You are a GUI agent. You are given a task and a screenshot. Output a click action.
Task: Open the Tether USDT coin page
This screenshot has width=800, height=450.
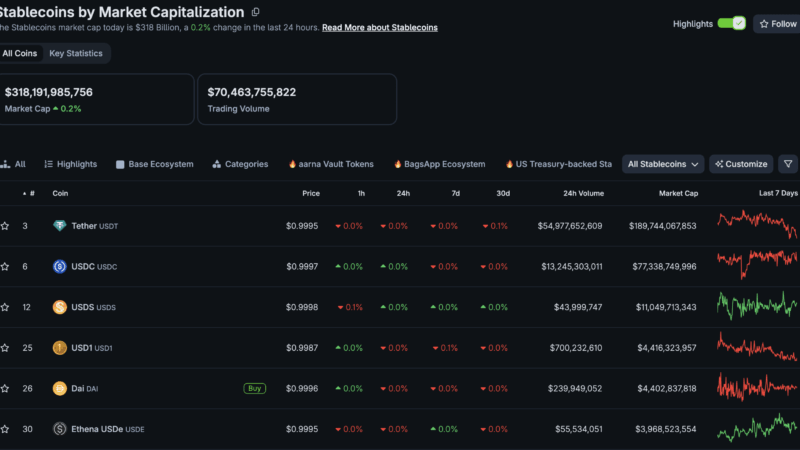(x=95, y=226)
